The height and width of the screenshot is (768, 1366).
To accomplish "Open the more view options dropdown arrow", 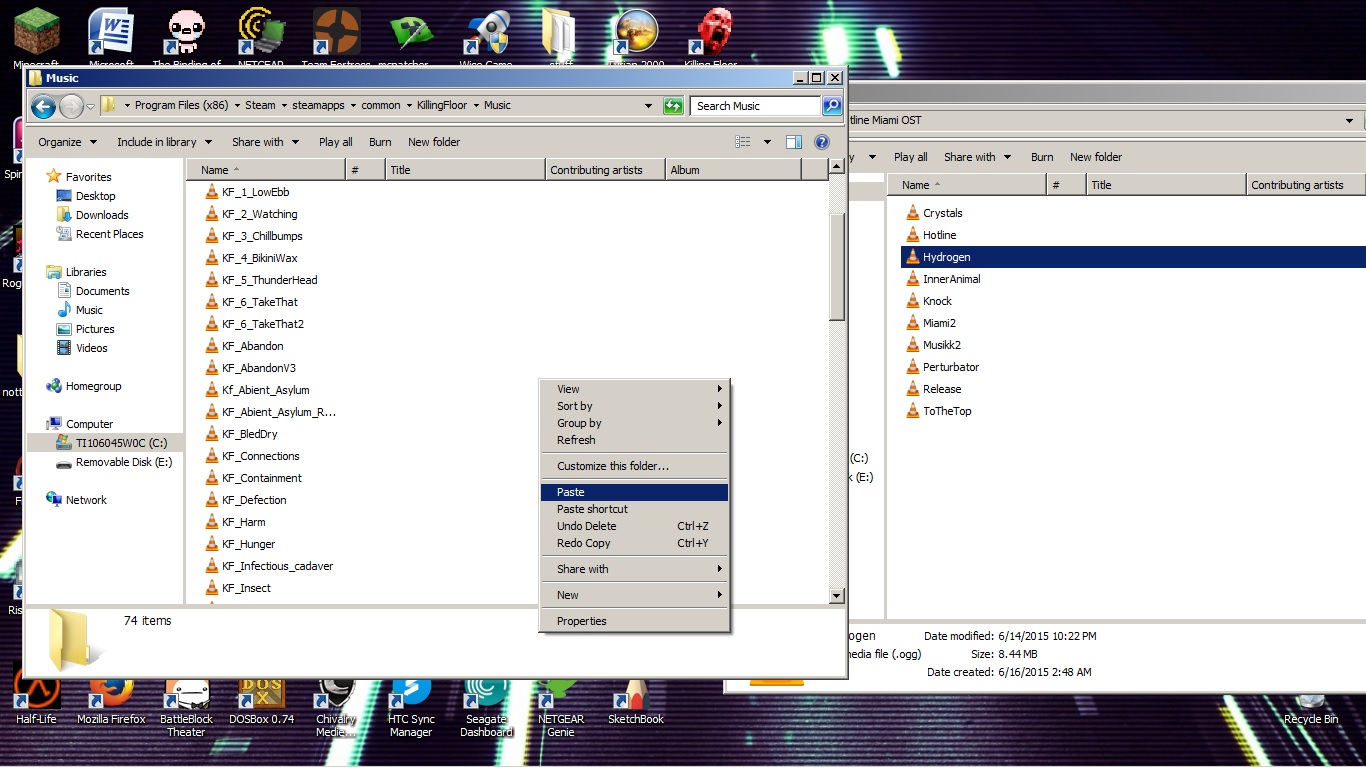I will pyautogui.click(x=768, y=142).
